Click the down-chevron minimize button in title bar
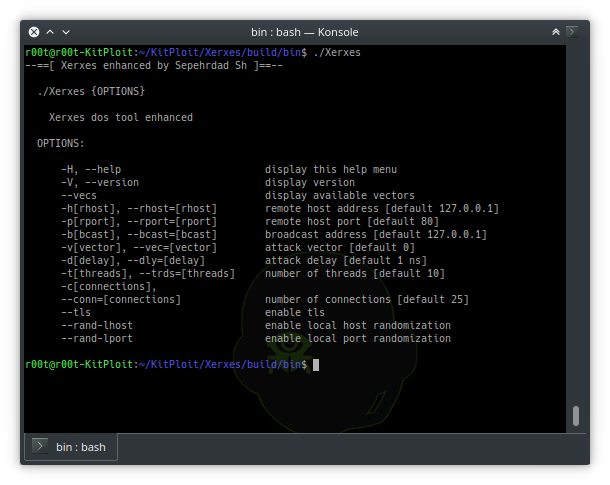 pos(66,32)
